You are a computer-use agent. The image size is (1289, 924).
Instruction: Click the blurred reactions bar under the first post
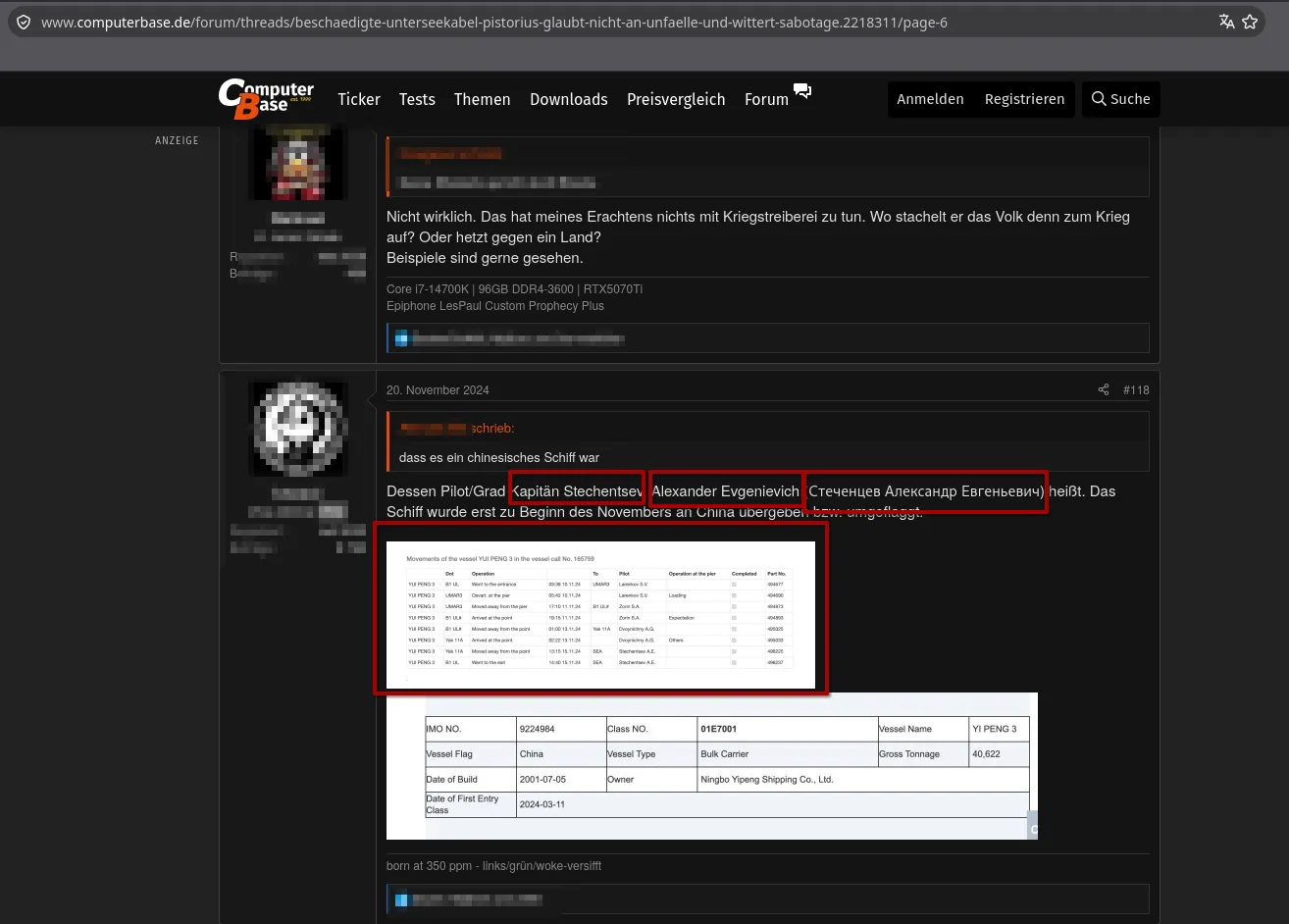point(767,338)
